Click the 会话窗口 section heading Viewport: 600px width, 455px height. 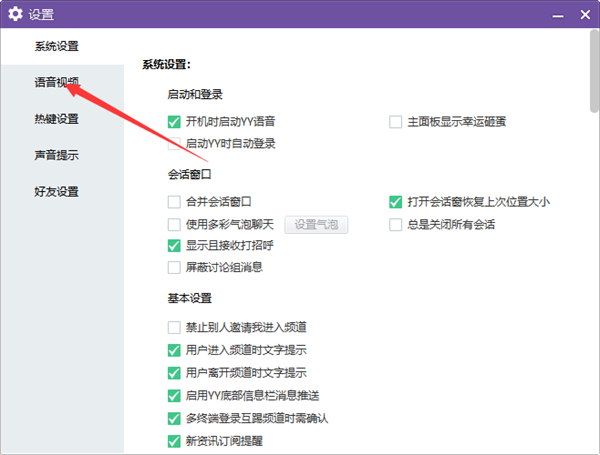point(189,174)
